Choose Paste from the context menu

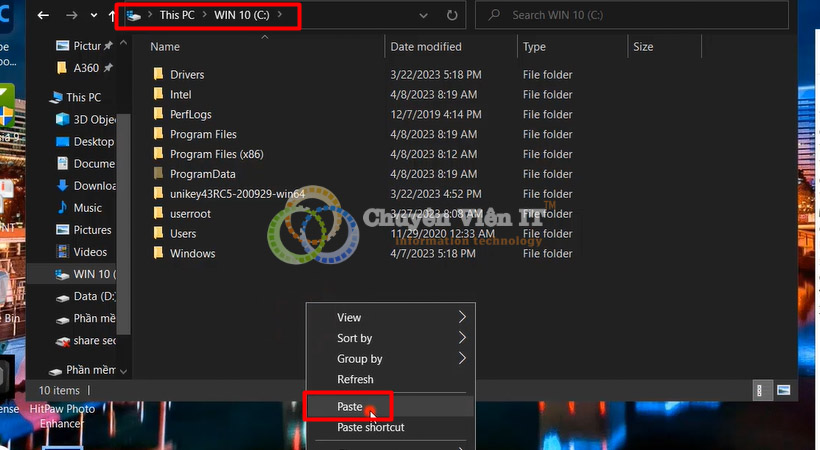[x=350, y=407]
